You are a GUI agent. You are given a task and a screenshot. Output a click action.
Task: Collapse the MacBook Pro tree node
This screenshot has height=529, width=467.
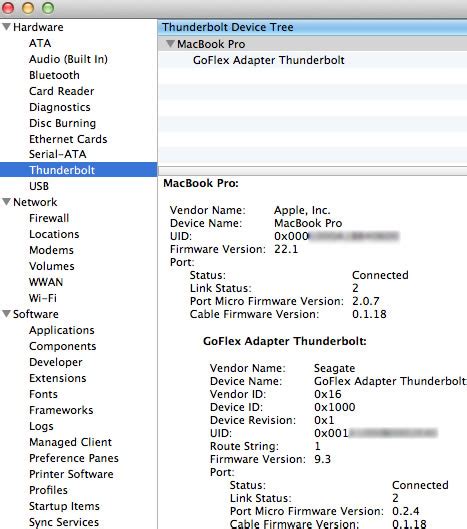(x=171, y=44)
